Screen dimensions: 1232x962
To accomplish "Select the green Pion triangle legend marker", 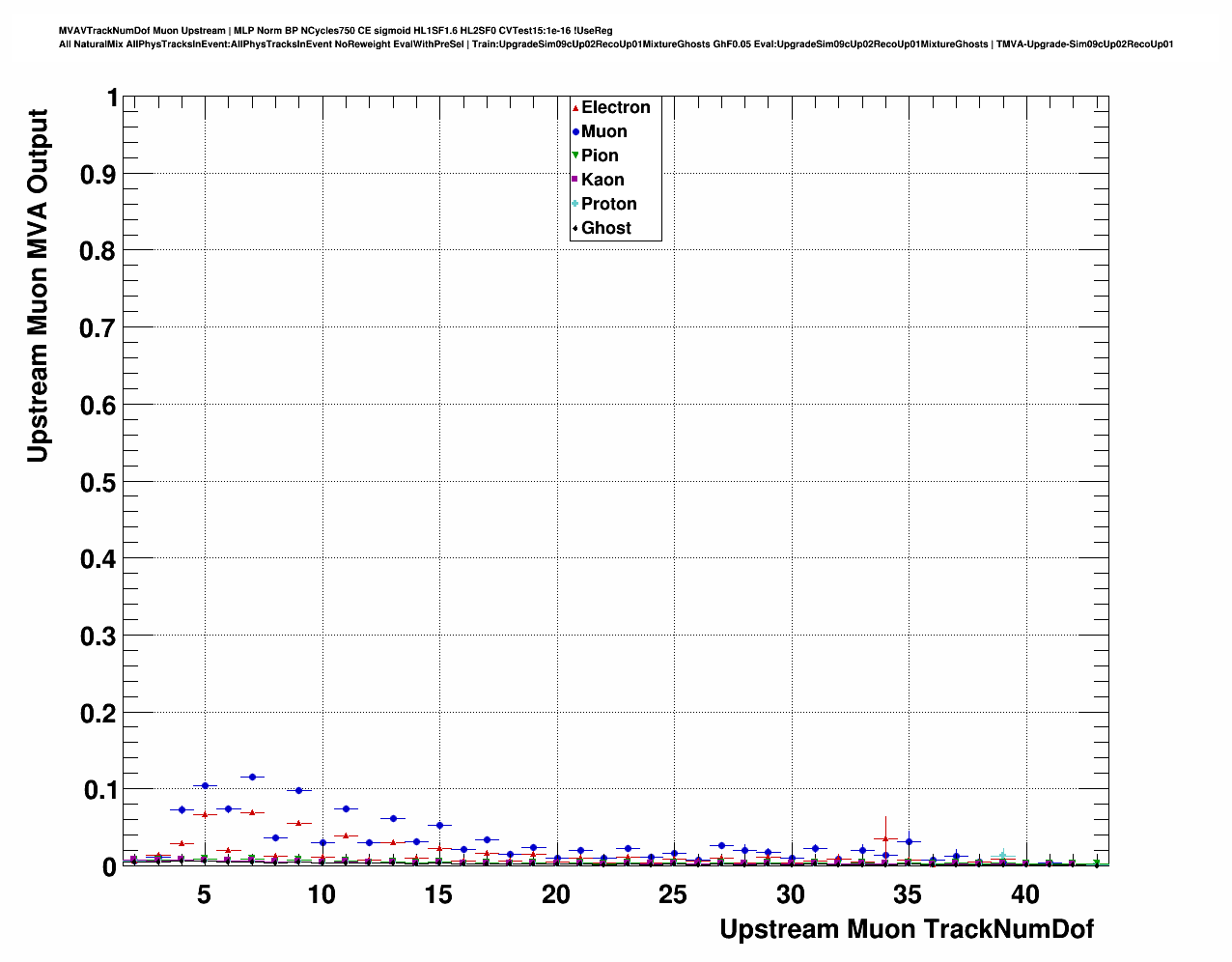I will point(575,156).
